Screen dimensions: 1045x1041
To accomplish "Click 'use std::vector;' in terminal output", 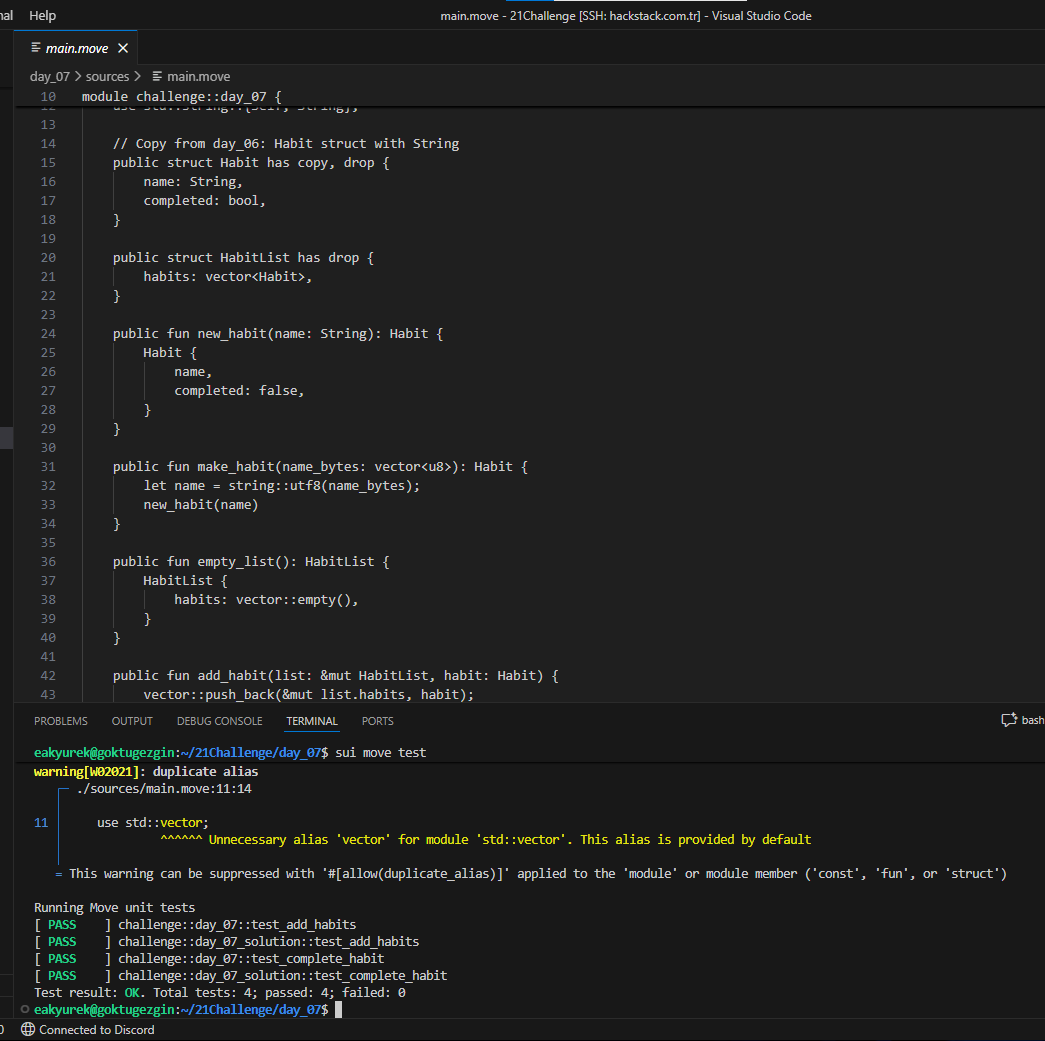I will click(x=153, y=823).
